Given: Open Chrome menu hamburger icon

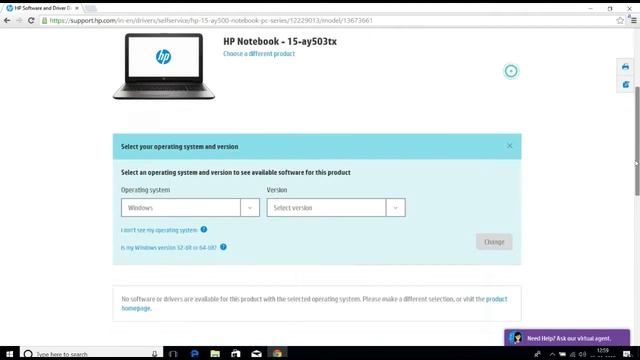Looking at the screenshot, I should pyautogui.click(x=633, y=20).
